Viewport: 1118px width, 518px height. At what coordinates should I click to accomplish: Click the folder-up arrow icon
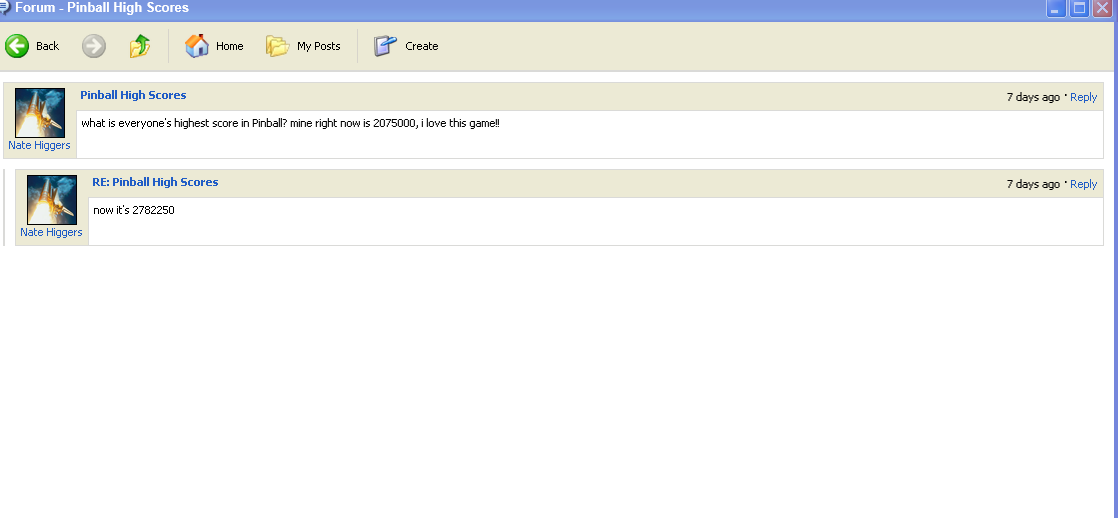coord(140,46)
